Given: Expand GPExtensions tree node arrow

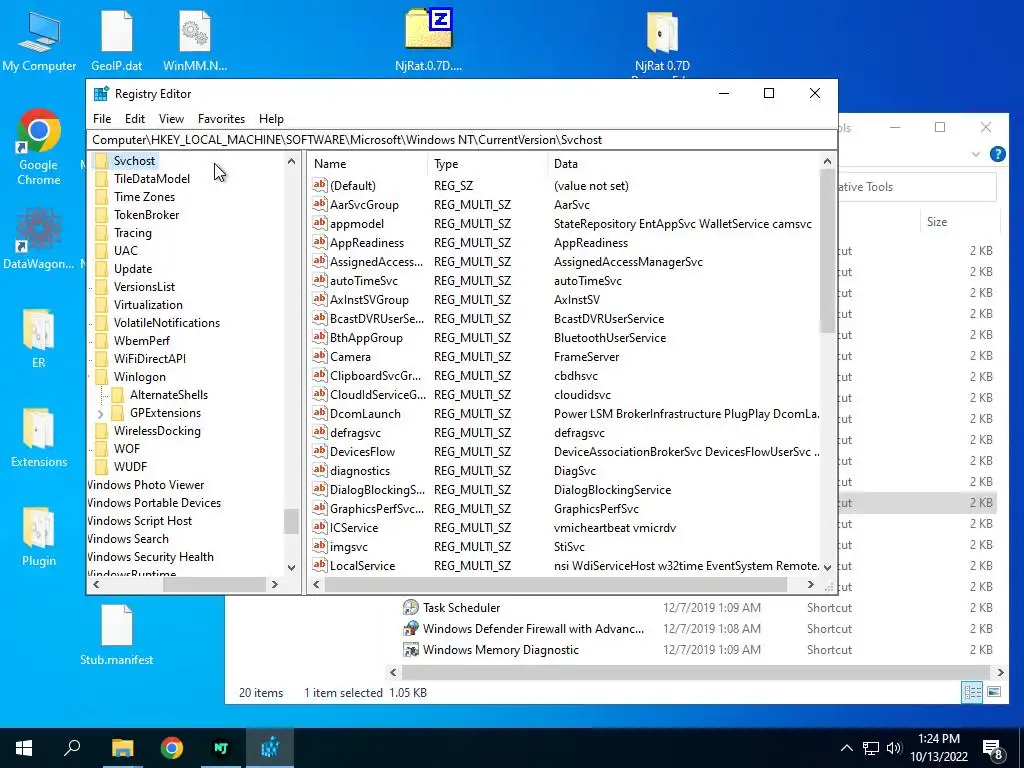Looking at the screenshot, I should (100, 413).
